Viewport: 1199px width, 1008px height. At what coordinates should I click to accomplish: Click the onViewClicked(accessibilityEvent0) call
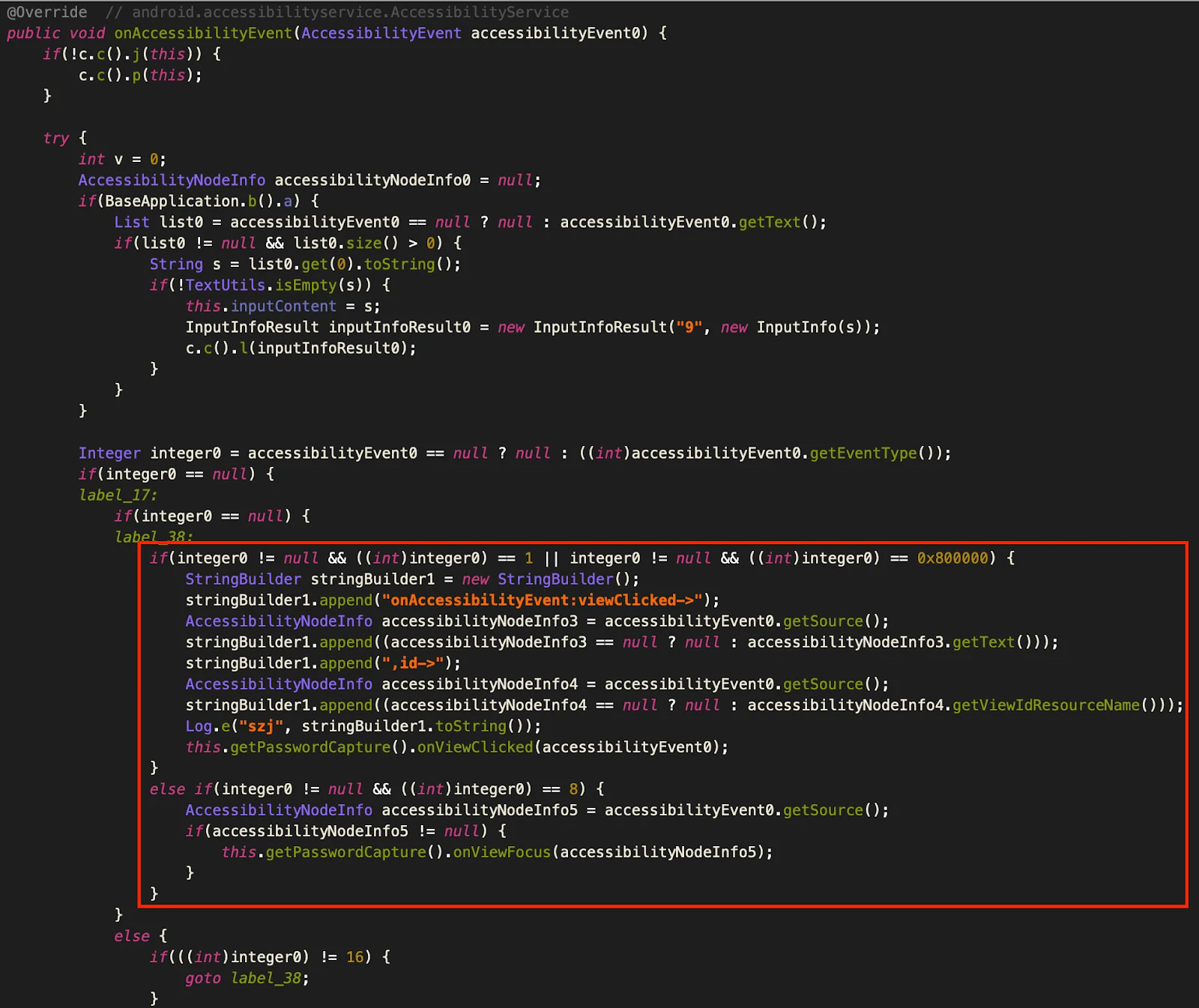pos(568,746)
